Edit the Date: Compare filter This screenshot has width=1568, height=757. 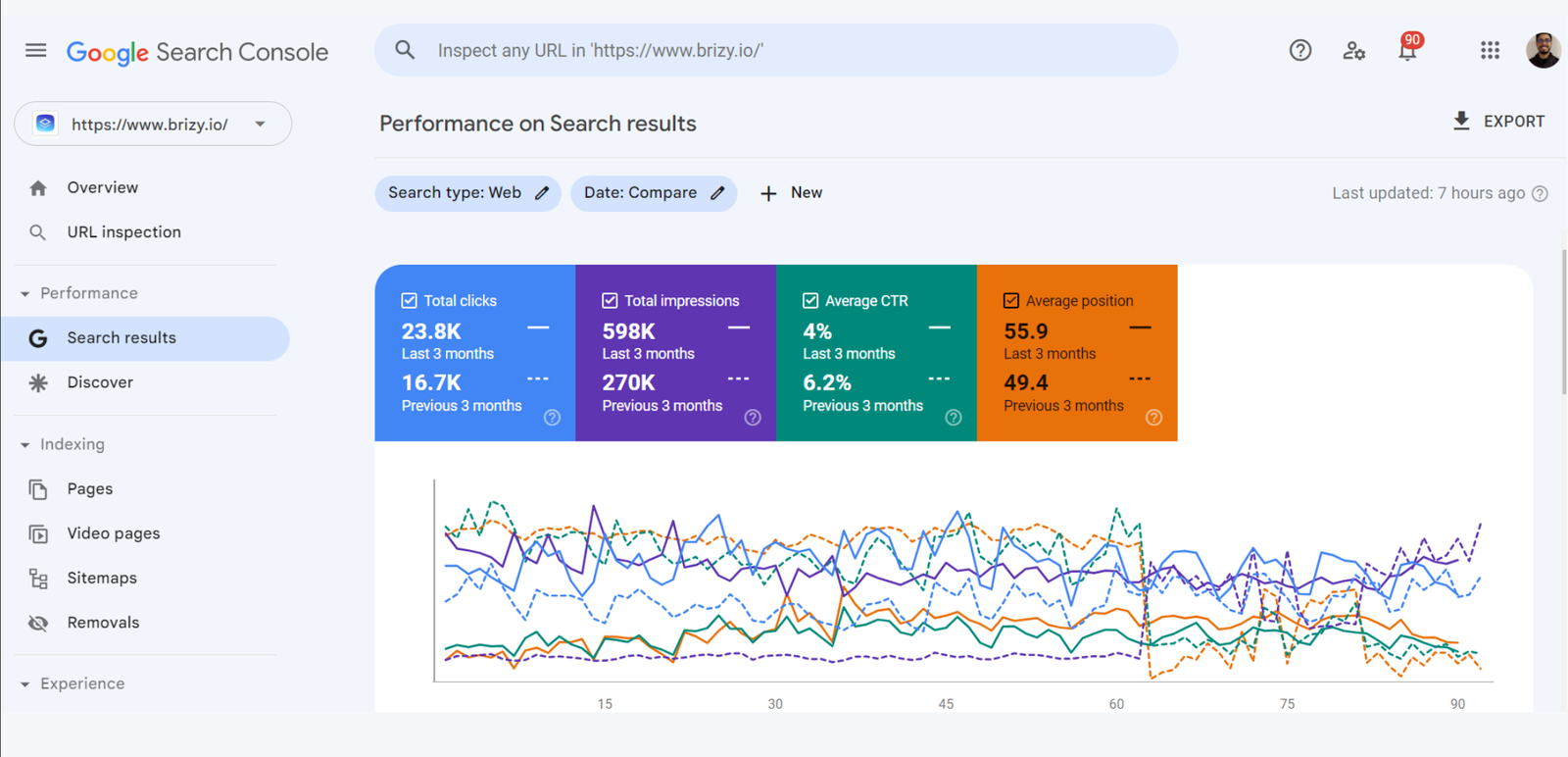[x=654, y=193]
